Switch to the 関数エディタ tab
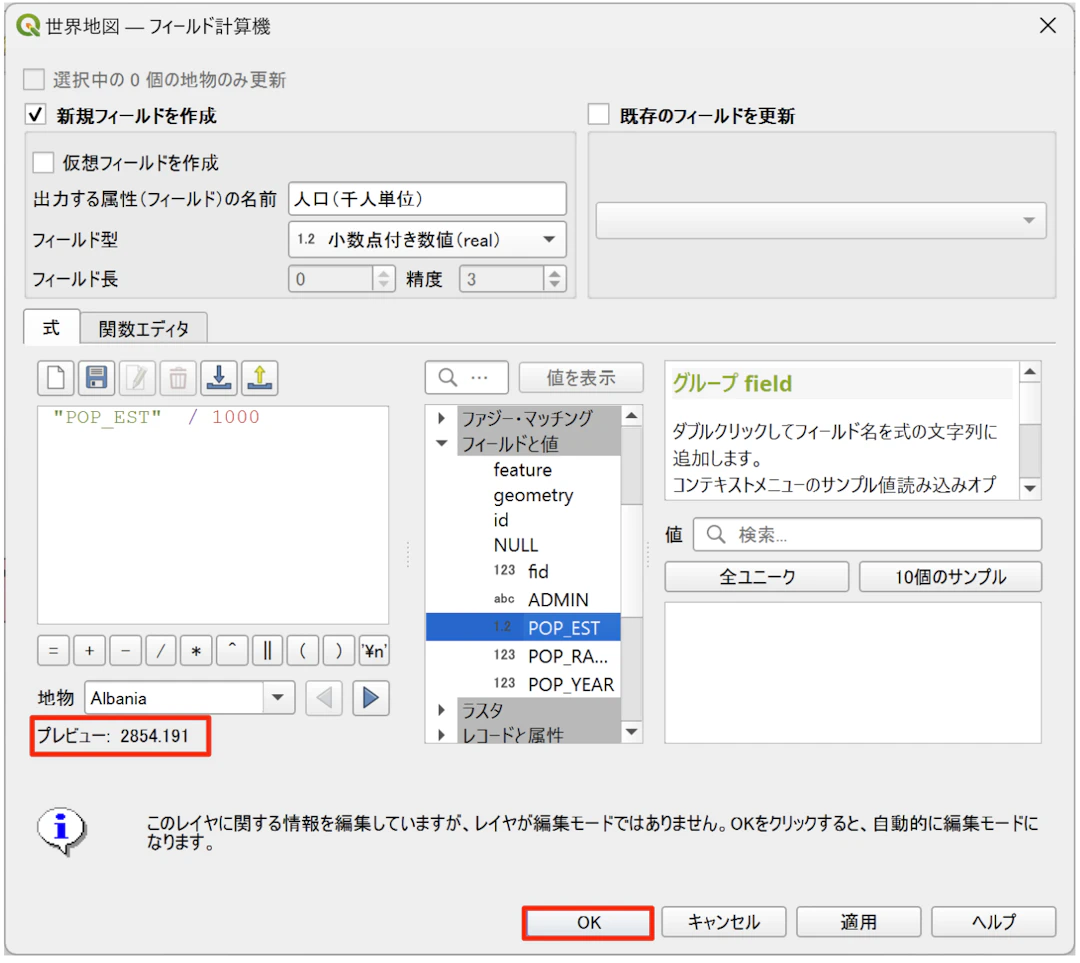 145,327
